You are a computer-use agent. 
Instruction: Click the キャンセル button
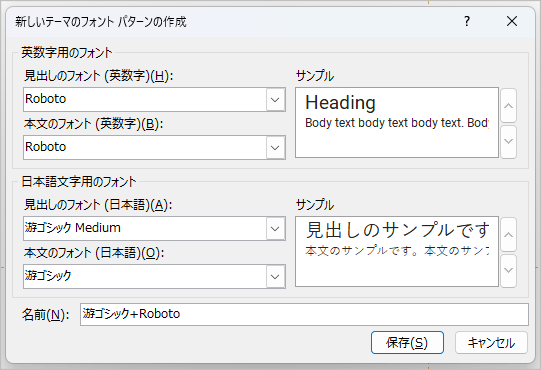click(491, 342)
